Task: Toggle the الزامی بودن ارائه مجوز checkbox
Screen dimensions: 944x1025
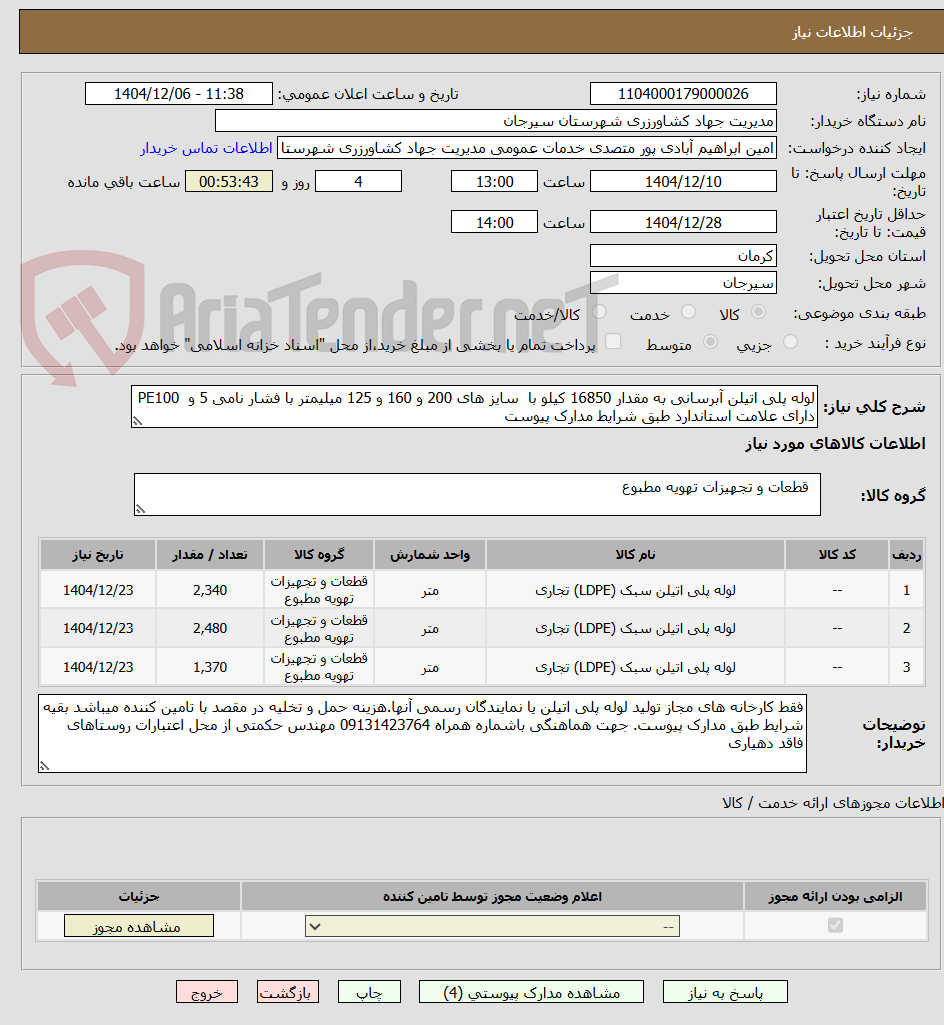Action: click(x=835, y=925)
